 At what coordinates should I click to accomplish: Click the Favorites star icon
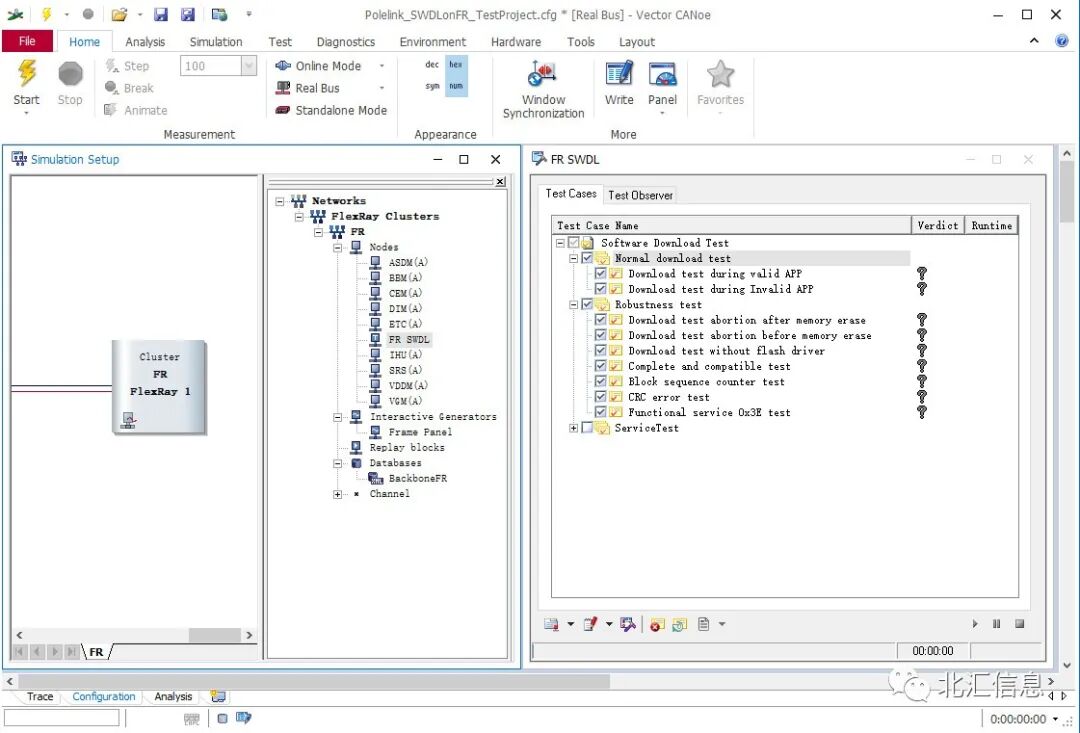point(720,74)
